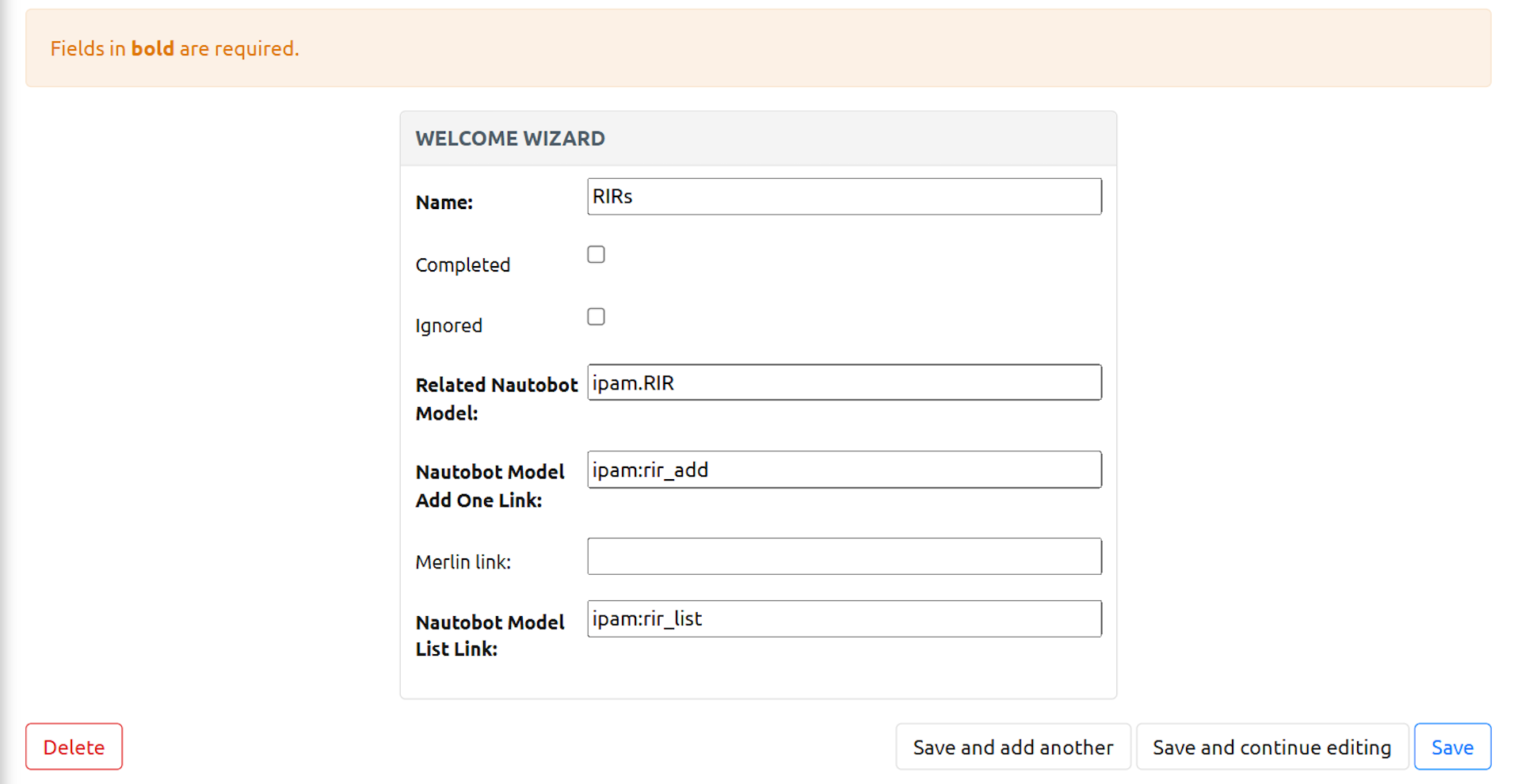The width and height of the screenshot is (1521, 784).
Task: Click the Ignored label text
Action: 448,325
